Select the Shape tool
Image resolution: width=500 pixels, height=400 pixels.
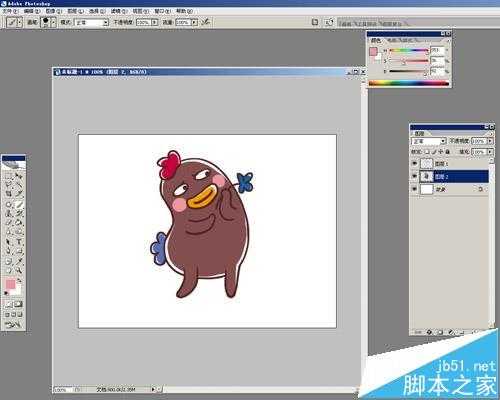click(19, 250)
